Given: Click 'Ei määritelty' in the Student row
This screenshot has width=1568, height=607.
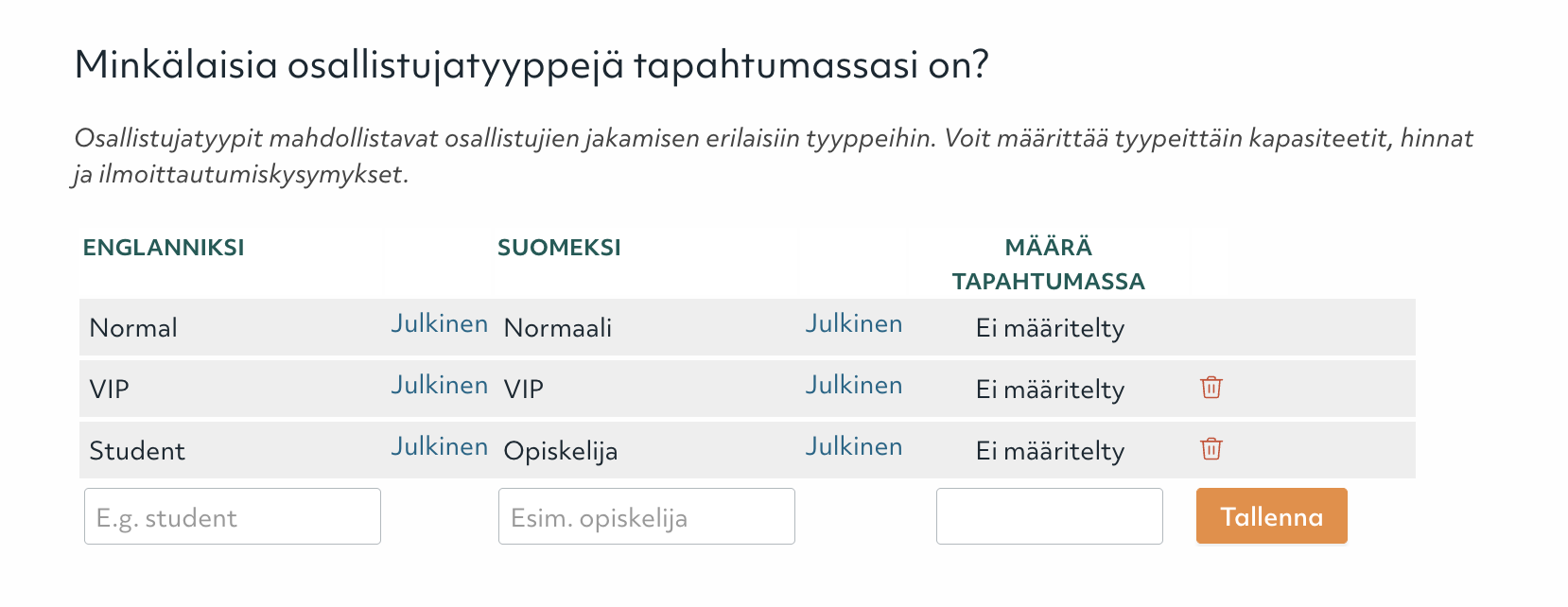Looking at the screenshot, I should coord(1050,451).
